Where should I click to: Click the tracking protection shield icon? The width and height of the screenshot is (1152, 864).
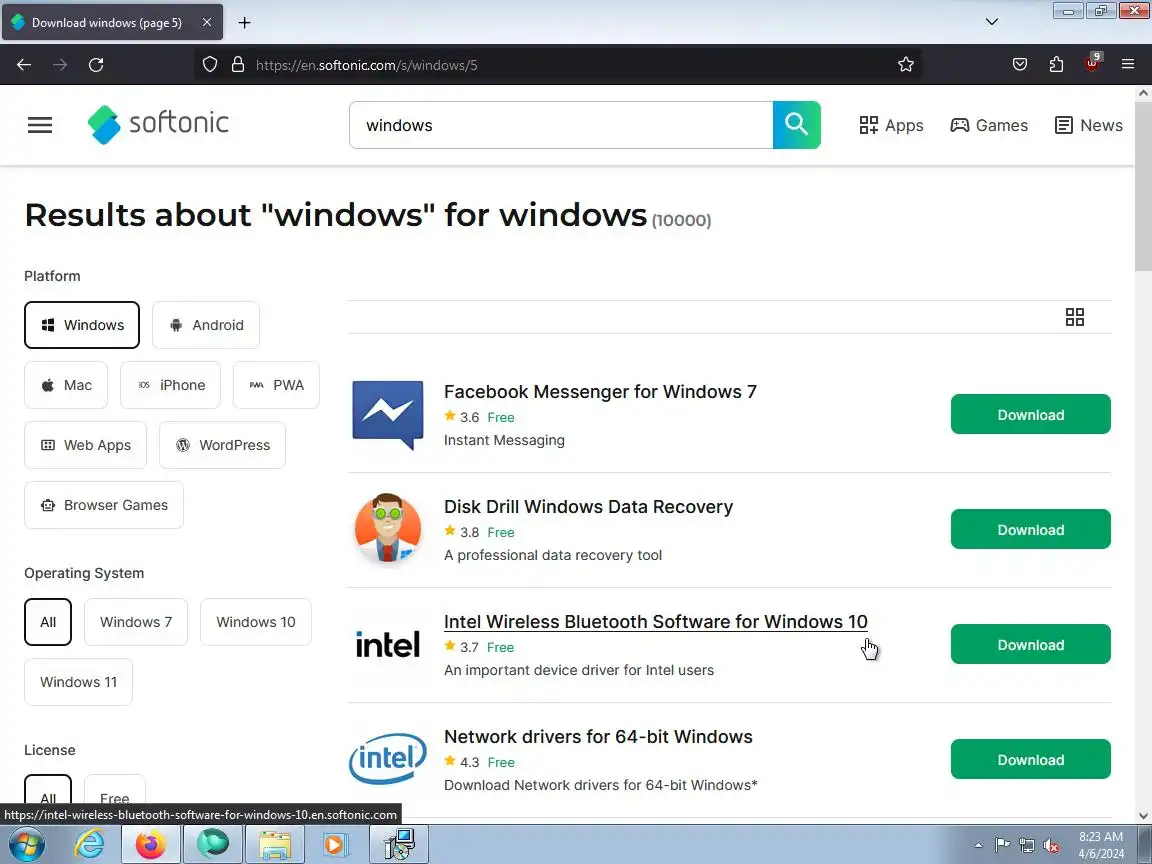point(210,65)
